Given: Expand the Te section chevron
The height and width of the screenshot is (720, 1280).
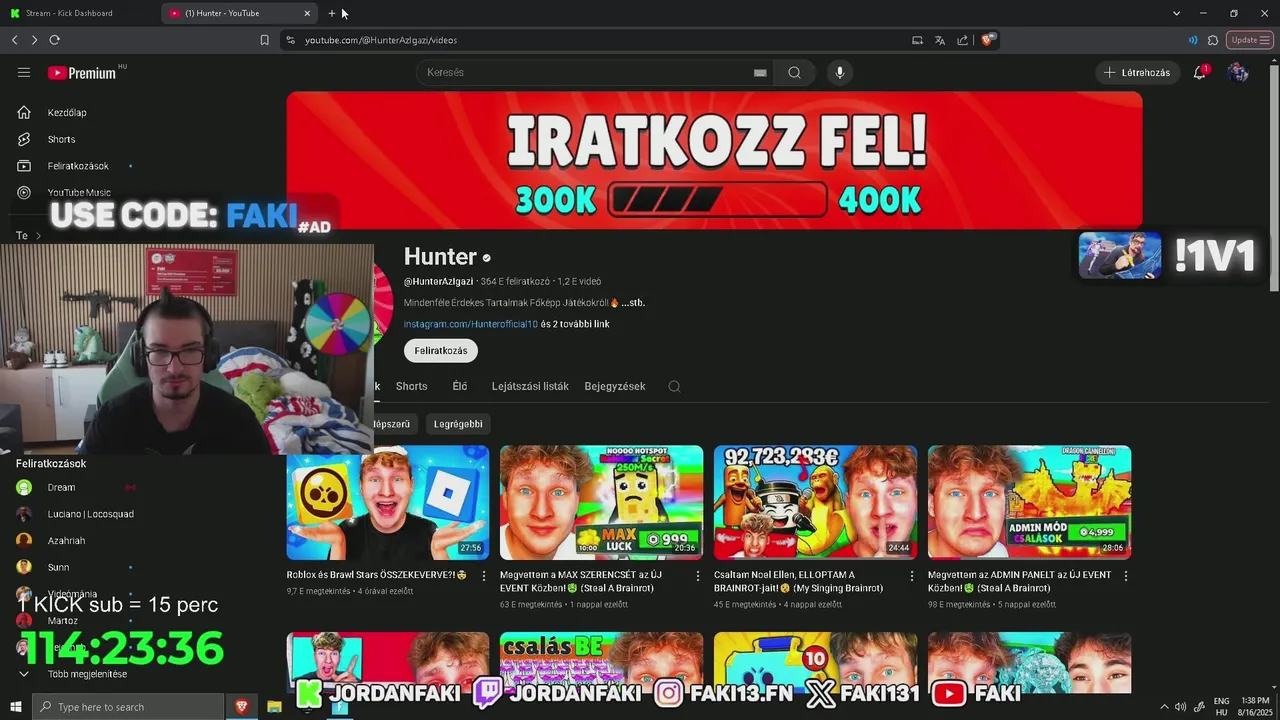Looking at the screenshot, I should point(38,236).
